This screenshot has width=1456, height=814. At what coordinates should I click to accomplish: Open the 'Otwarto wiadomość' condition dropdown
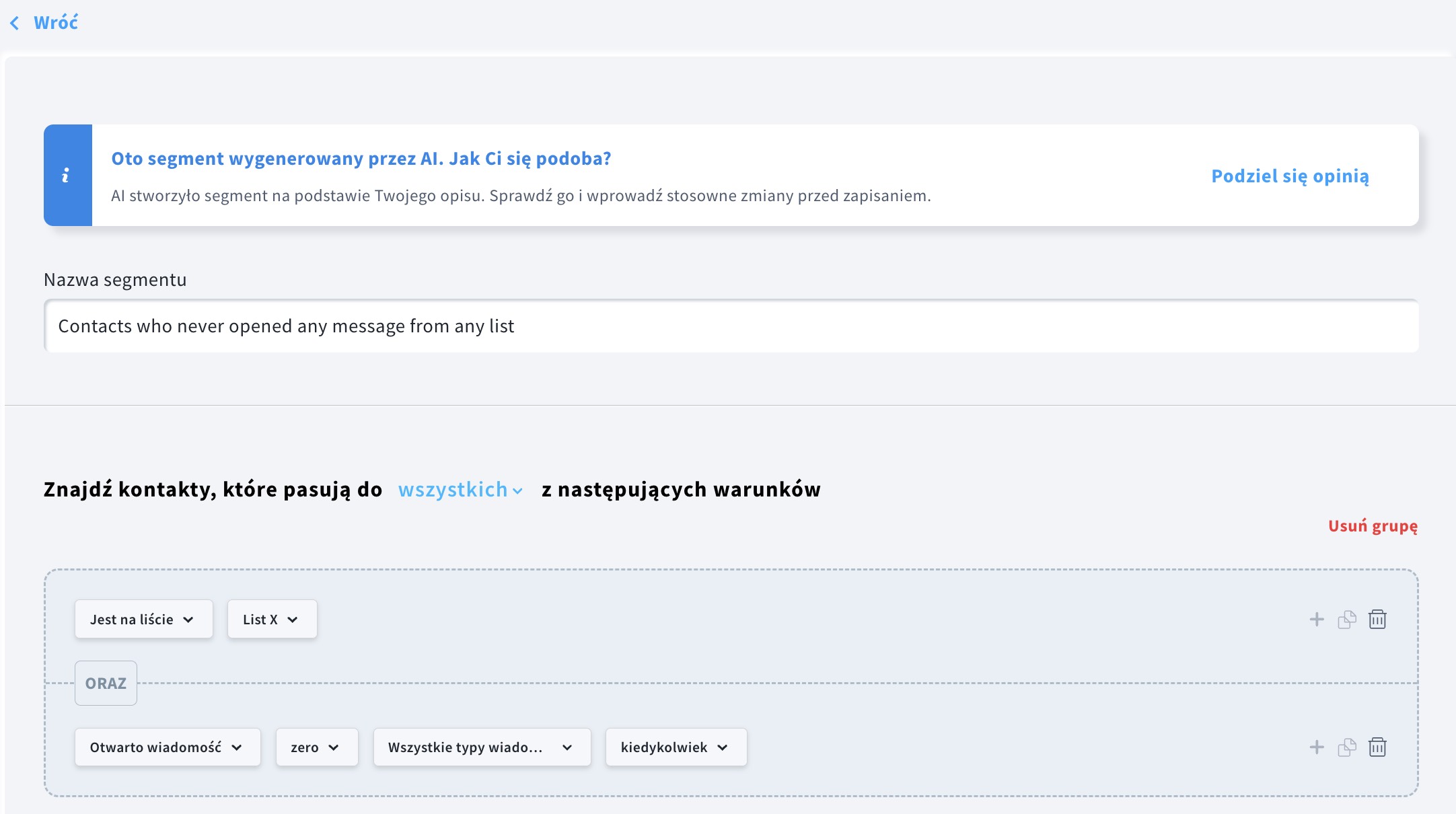tap(167, 747)
